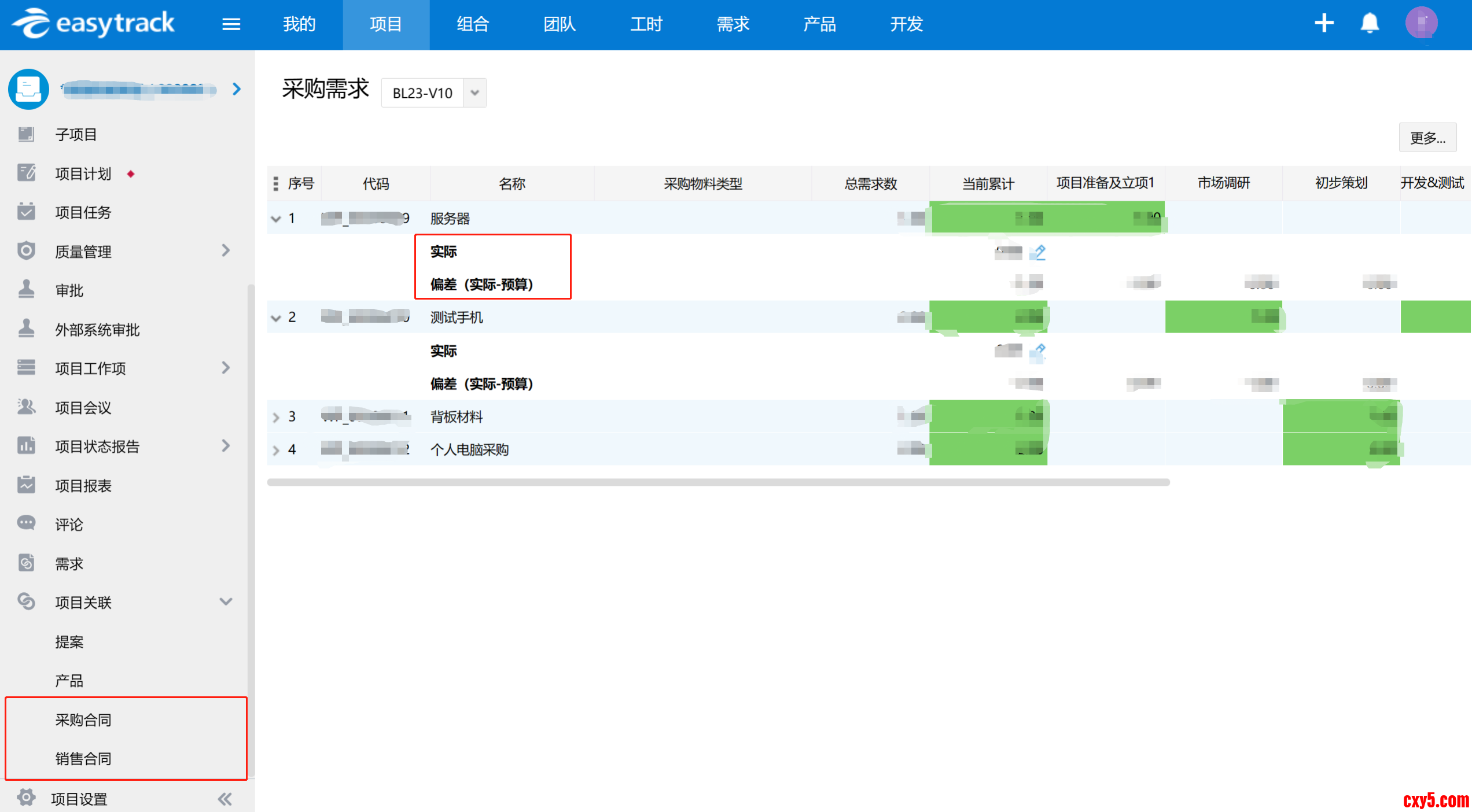Expand the 质量管理 submenu

226,251
